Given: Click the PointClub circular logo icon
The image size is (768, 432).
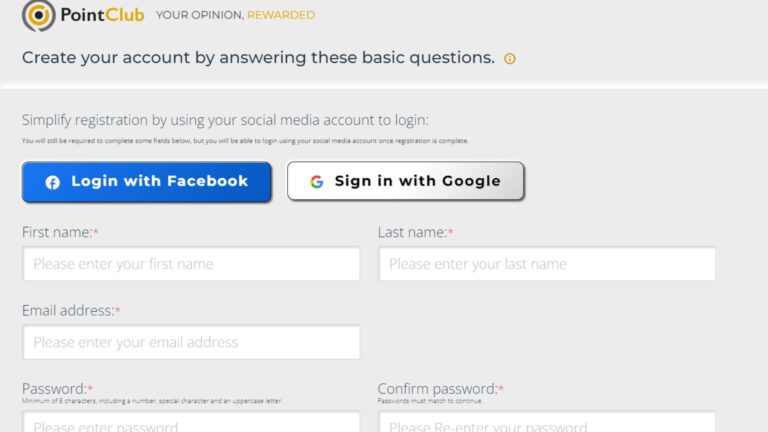Looking at the screenshot, I should click(x=39, y=15).
